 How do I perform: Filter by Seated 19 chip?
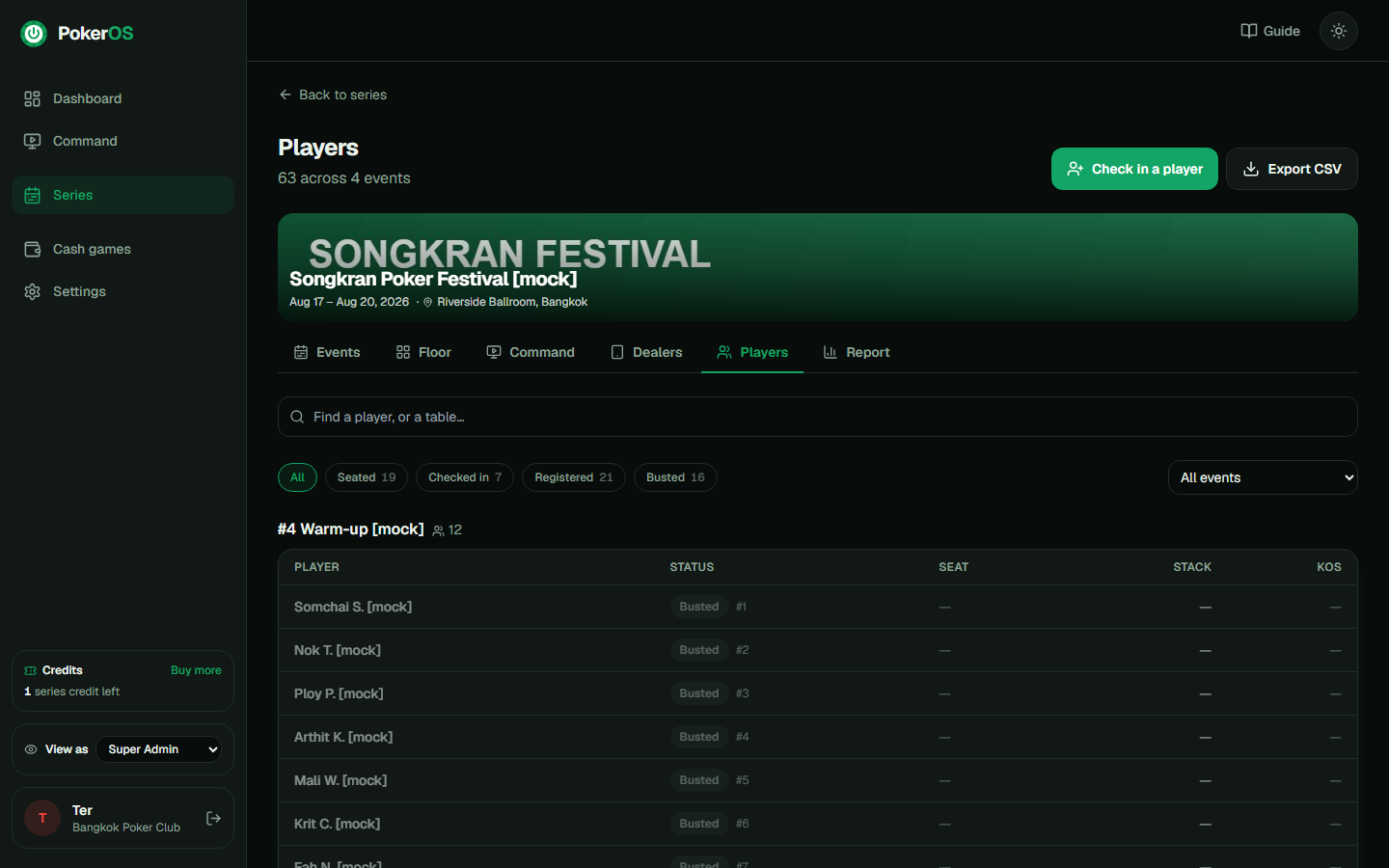pos(367,477)
